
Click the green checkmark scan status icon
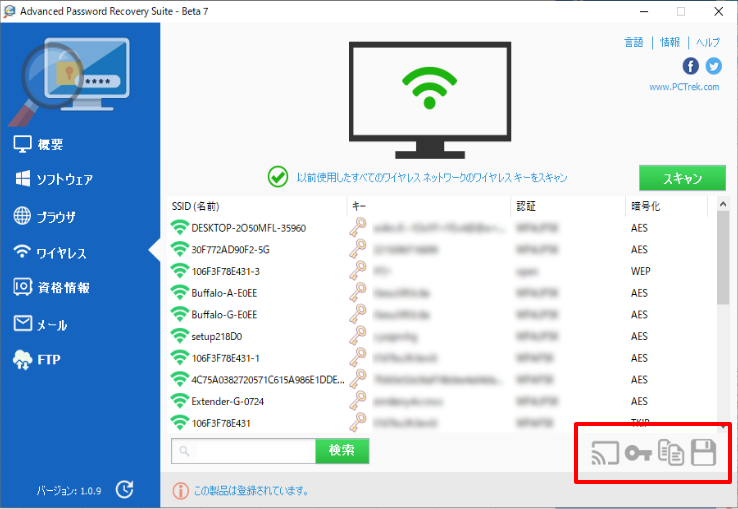(x=278, y=177)
